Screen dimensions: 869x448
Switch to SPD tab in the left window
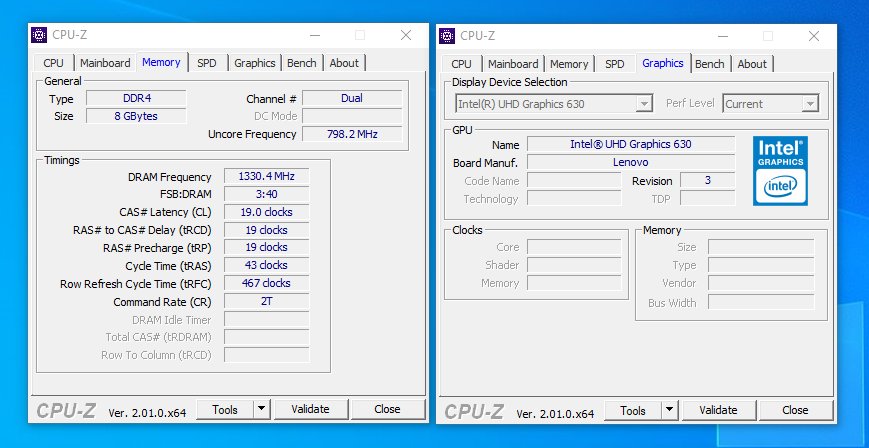click(207, 63)
